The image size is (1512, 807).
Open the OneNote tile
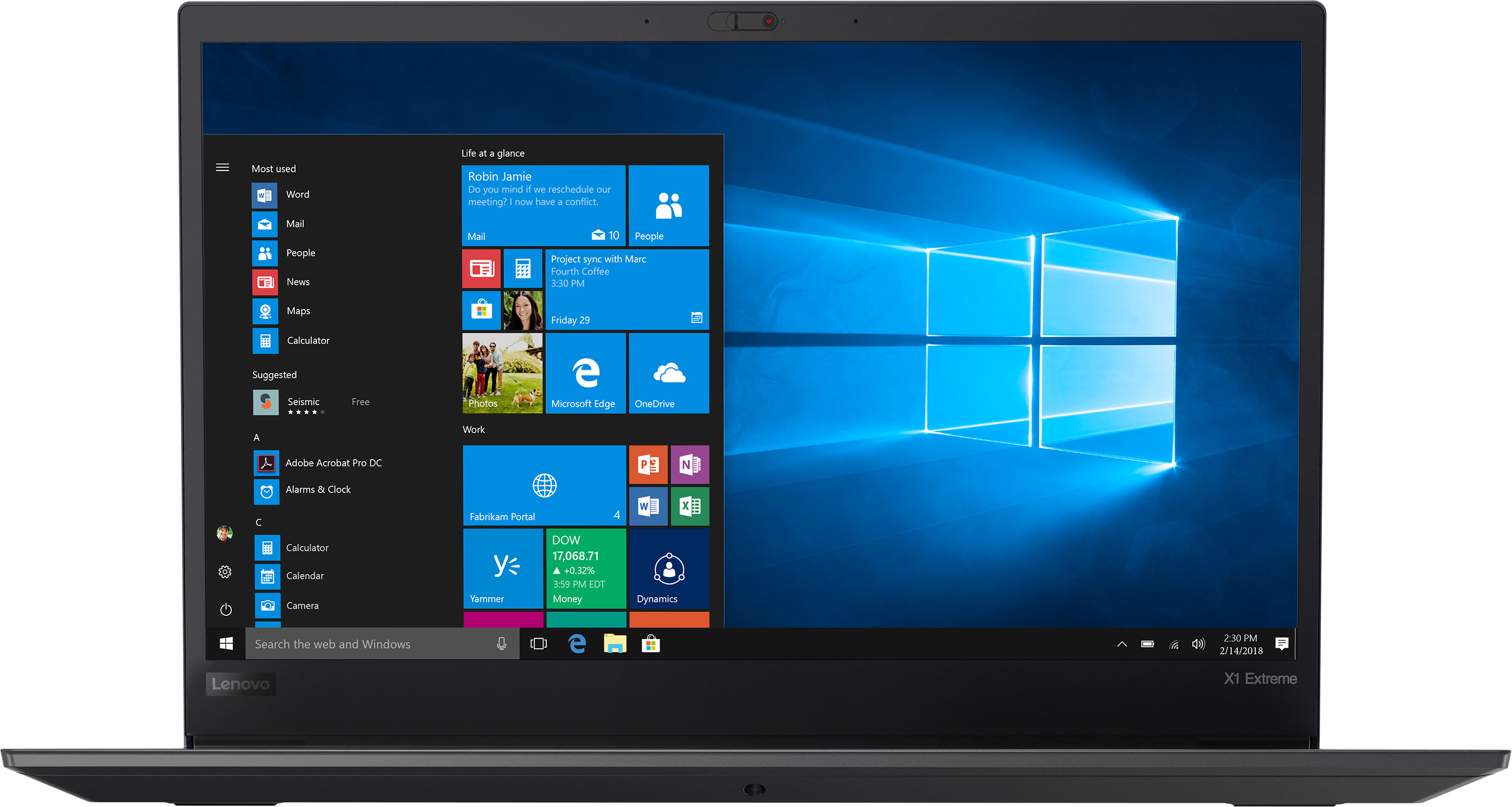click(689, 464)
